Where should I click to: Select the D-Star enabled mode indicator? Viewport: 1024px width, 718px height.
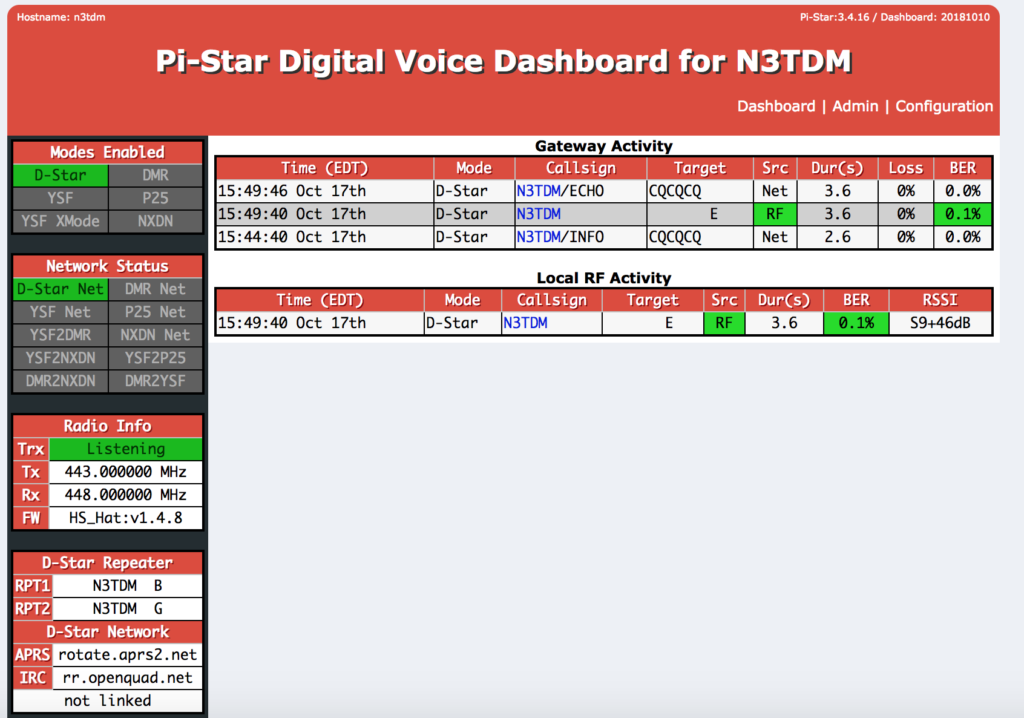point(60,176)
